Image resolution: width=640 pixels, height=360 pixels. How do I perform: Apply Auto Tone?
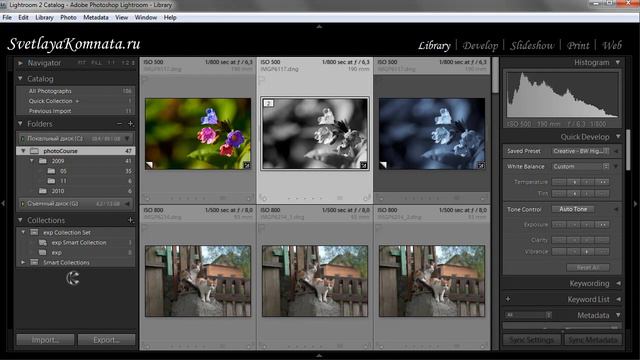pyautogui.click(x=573, y=209)
